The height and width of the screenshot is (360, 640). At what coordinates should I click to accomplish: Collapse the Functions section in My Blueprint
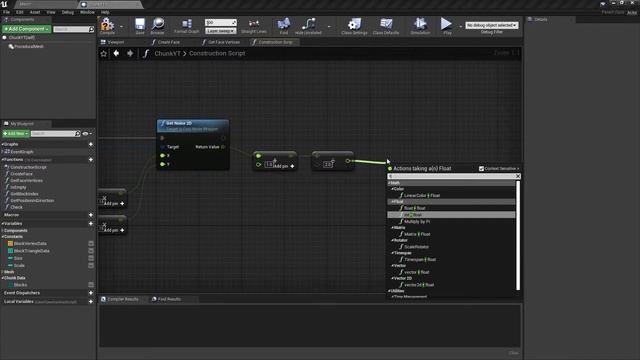(2, 160)
